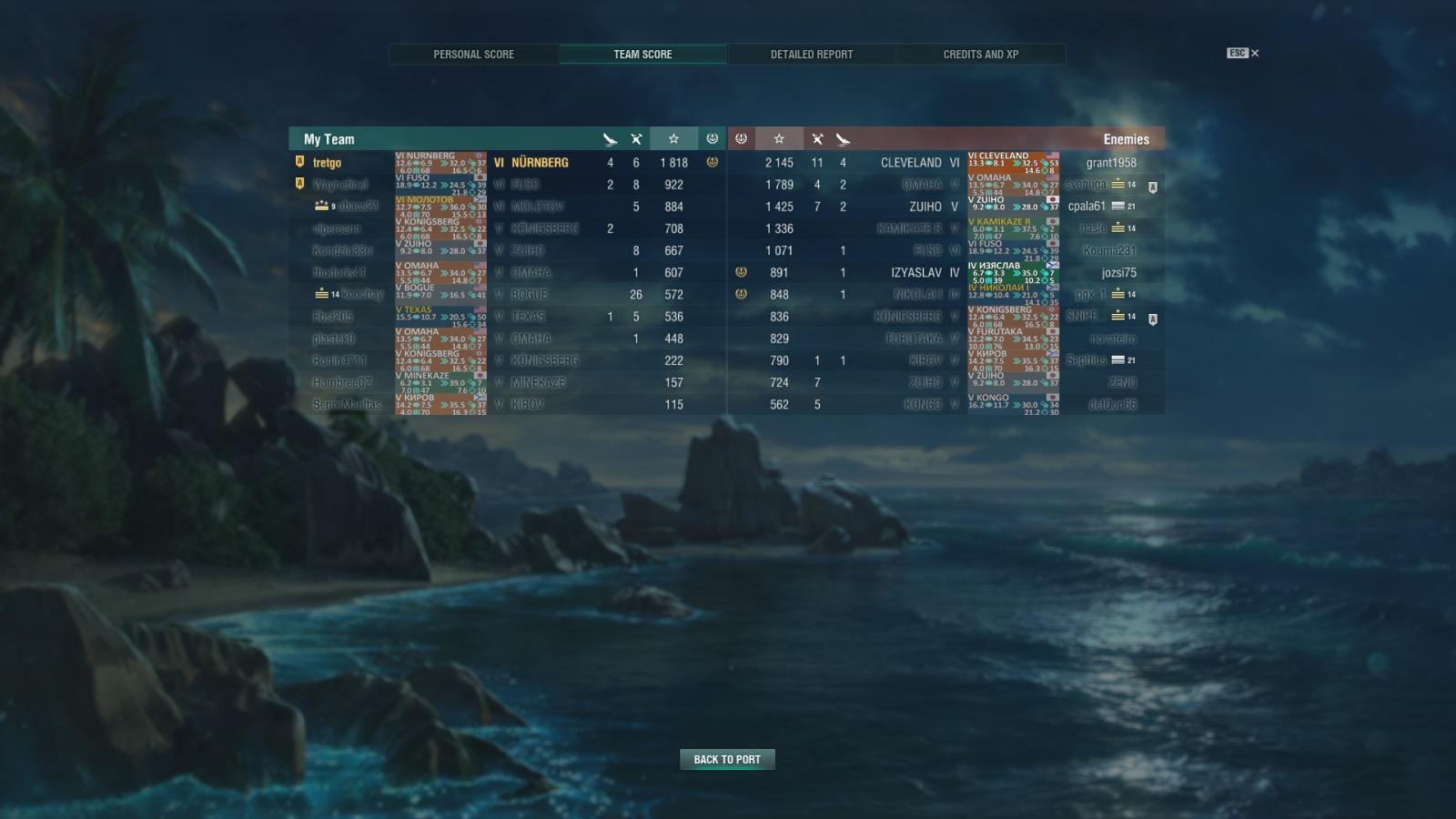Switch to the Personal Score tab

pyautogui.click(x=474, y=55)
